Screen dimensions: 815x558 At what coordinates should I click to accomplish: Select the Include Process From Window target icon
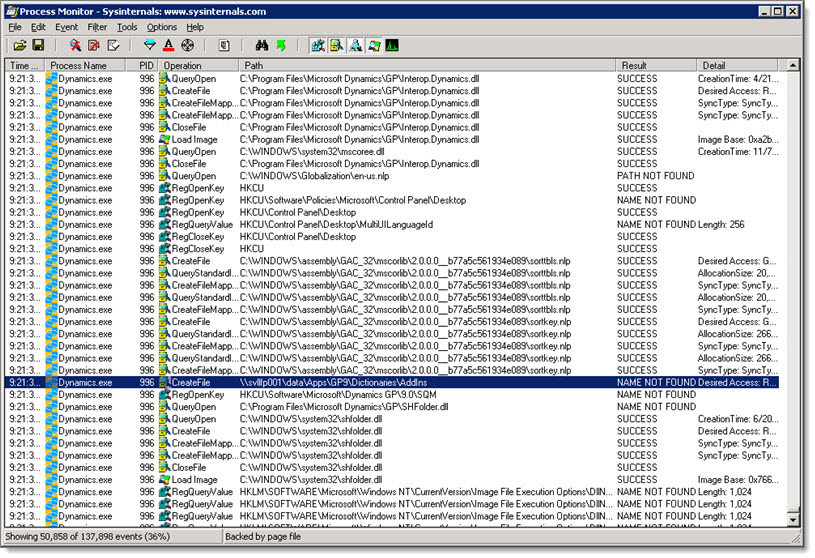coord(188,46)
